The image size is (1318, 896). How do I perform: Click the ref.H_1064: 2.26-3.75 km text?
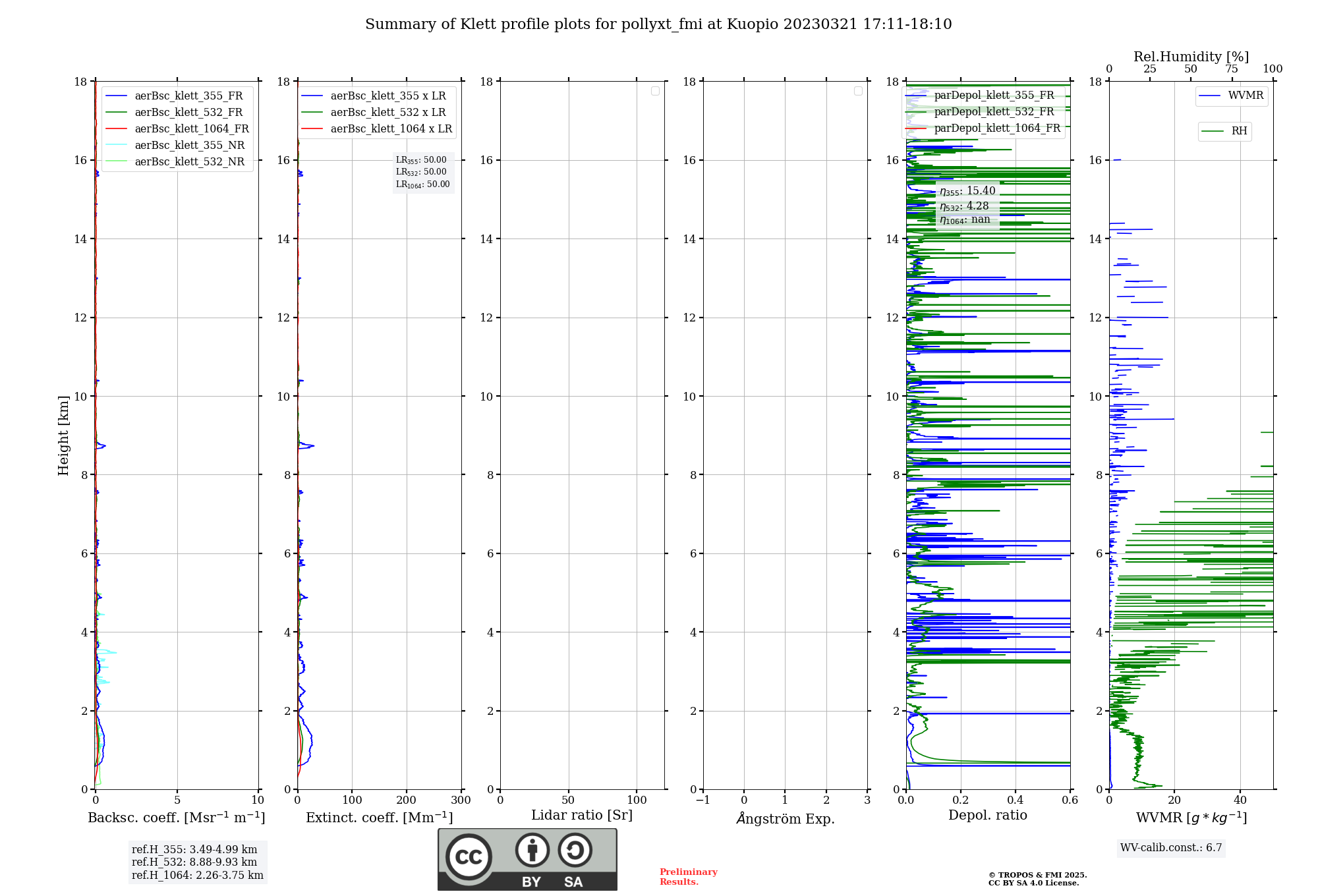(198, 875)
